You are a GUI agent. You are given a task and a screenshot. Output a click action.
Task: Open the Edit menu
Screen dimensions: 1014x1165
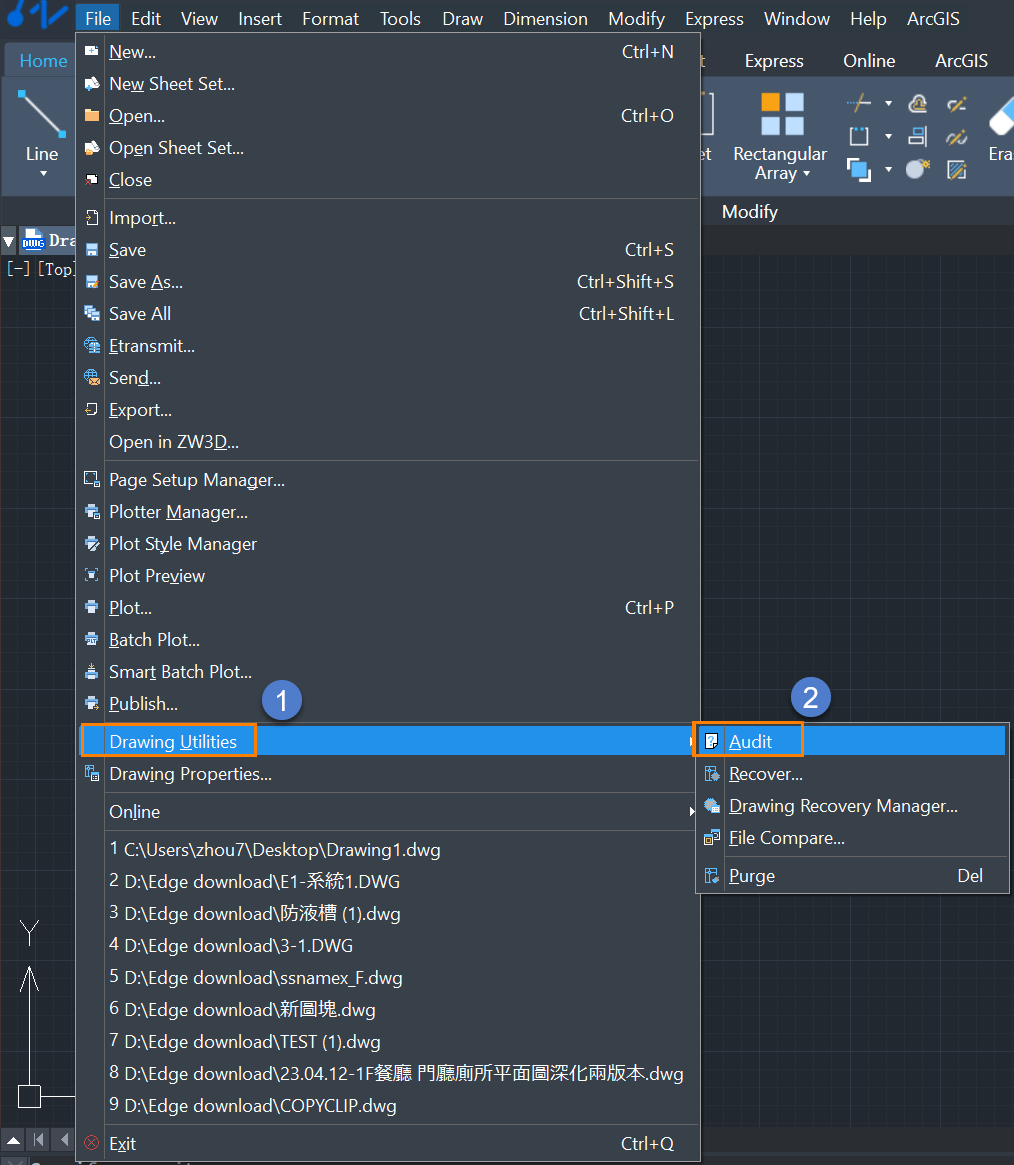[146, 19]
